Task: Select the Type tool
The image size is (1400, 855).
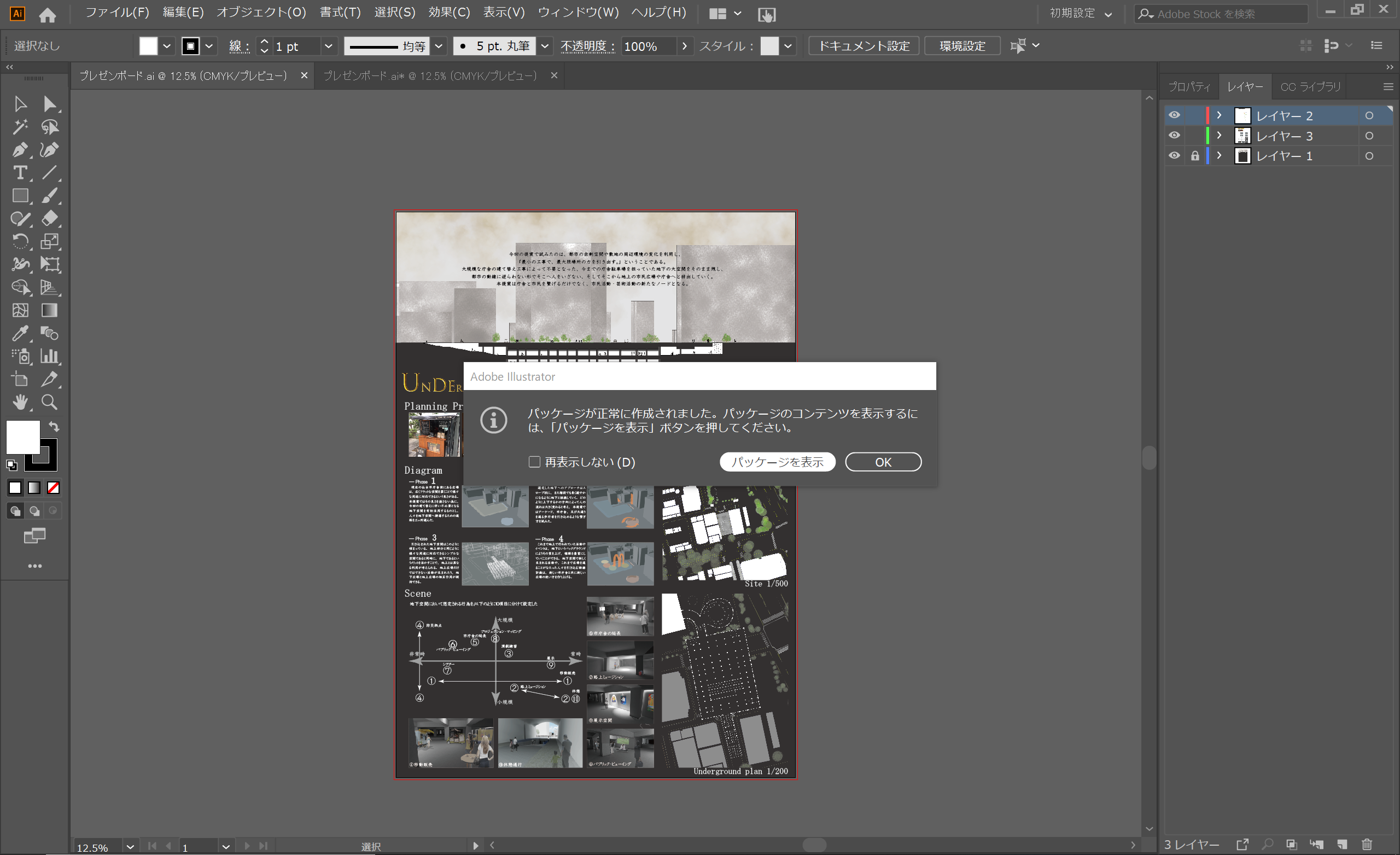Action: (19, 172)
